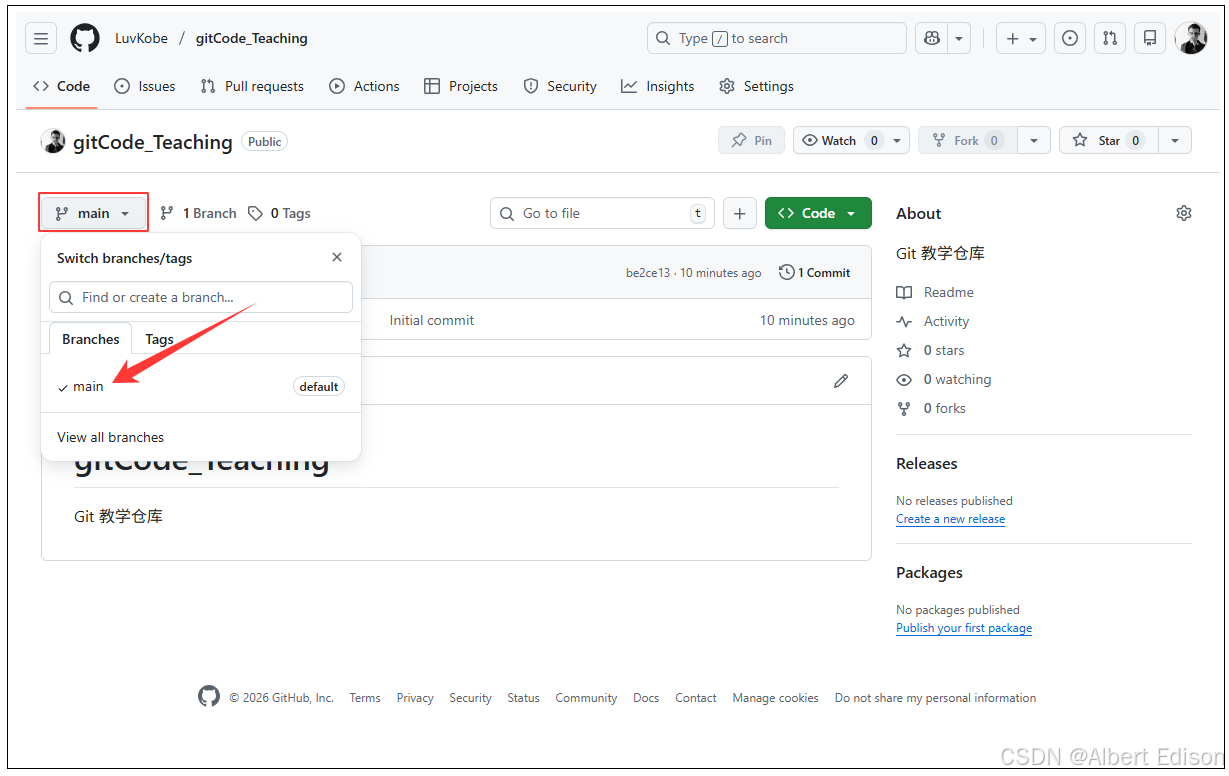The image size is (1229, 776).
Task: Switch to the Code tab
Action: tap(62, 86)
